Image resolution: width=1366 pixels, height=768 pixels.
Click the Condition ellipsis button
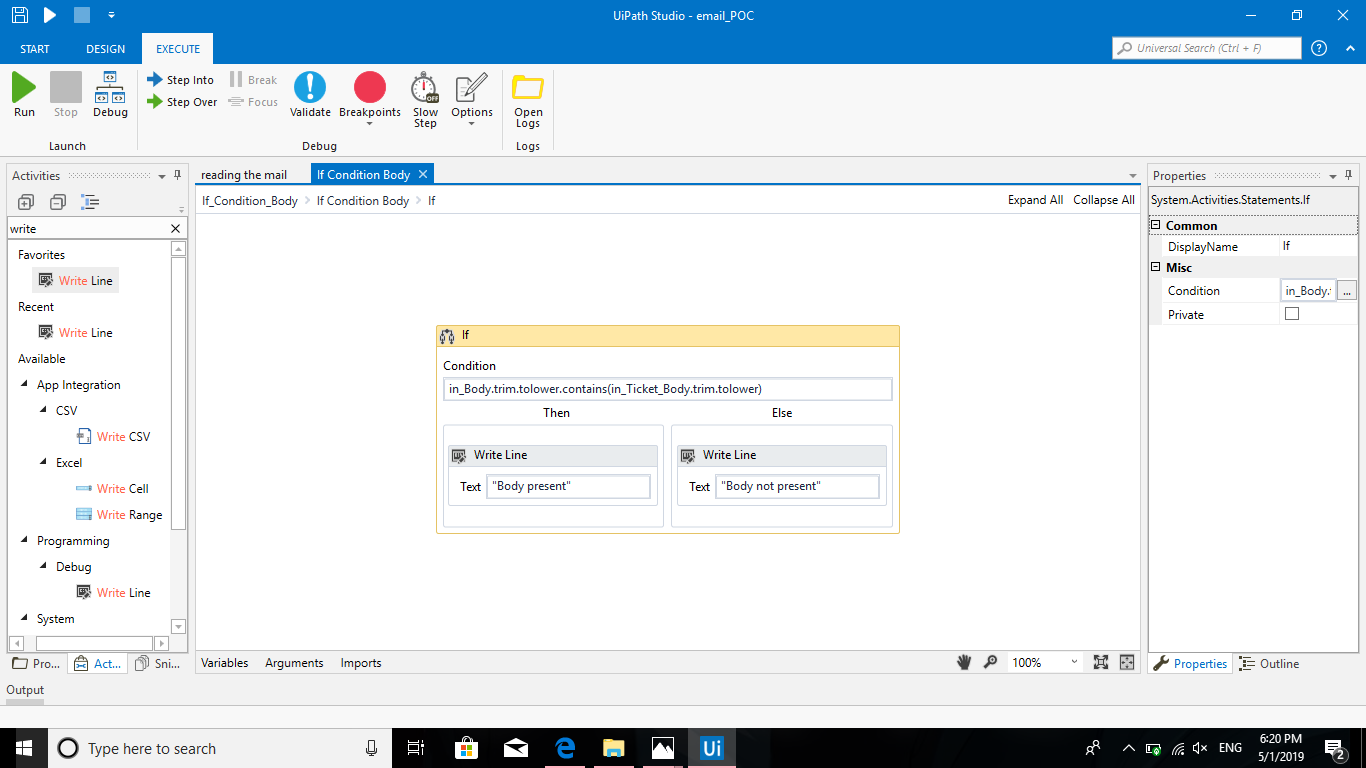point(1347,291)
